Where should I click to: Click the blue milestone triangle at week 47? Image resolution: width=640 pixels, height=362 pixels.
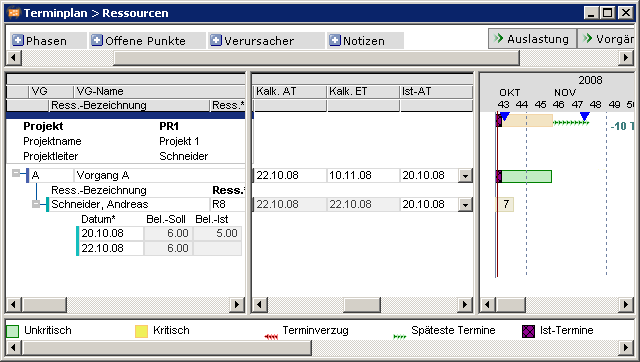pyautogui.click(x=584, y=116)
